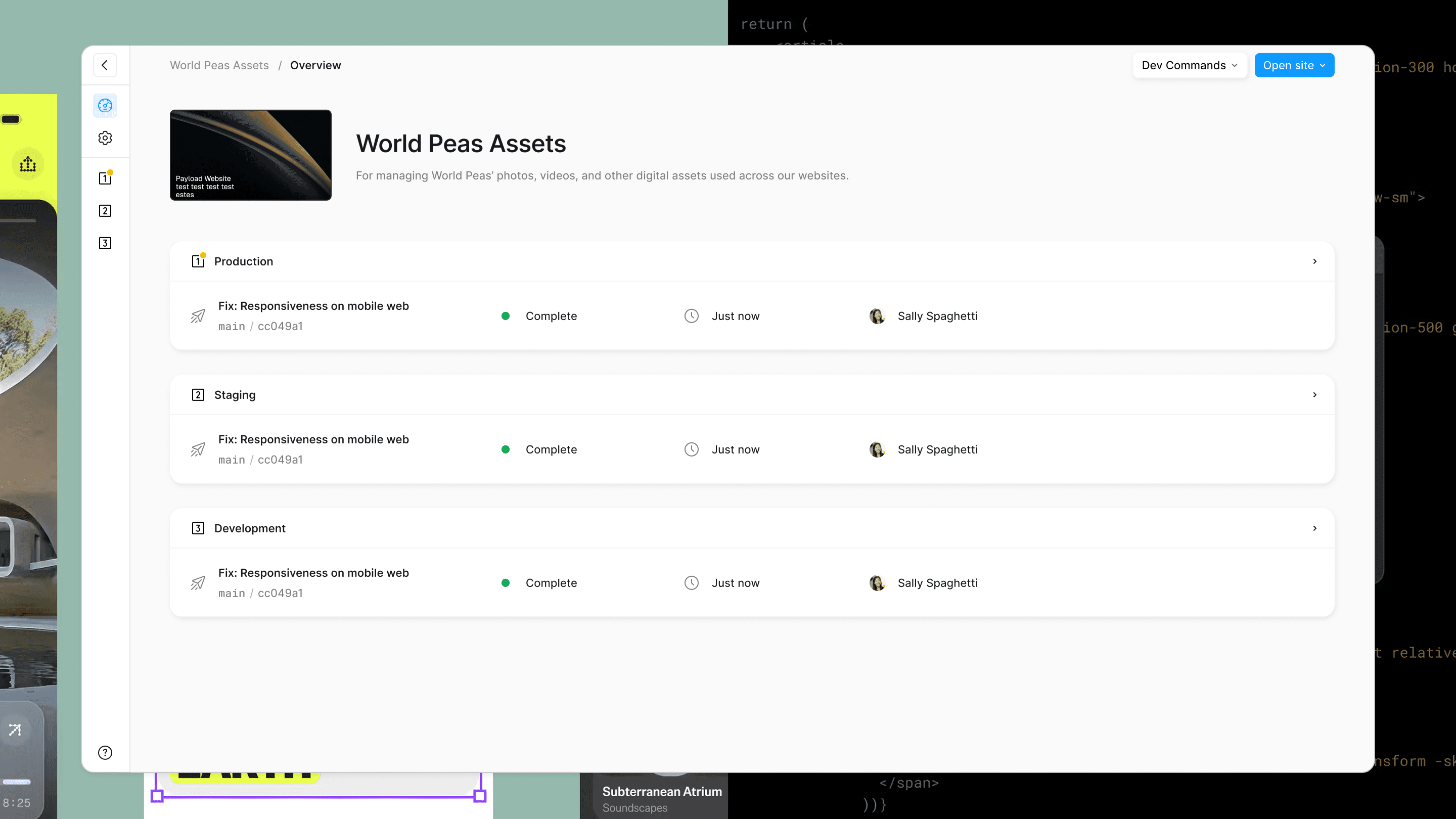Open the dashboard overview sidebar icon
This screenshot has height=819, width=1456.
(105, 106)
